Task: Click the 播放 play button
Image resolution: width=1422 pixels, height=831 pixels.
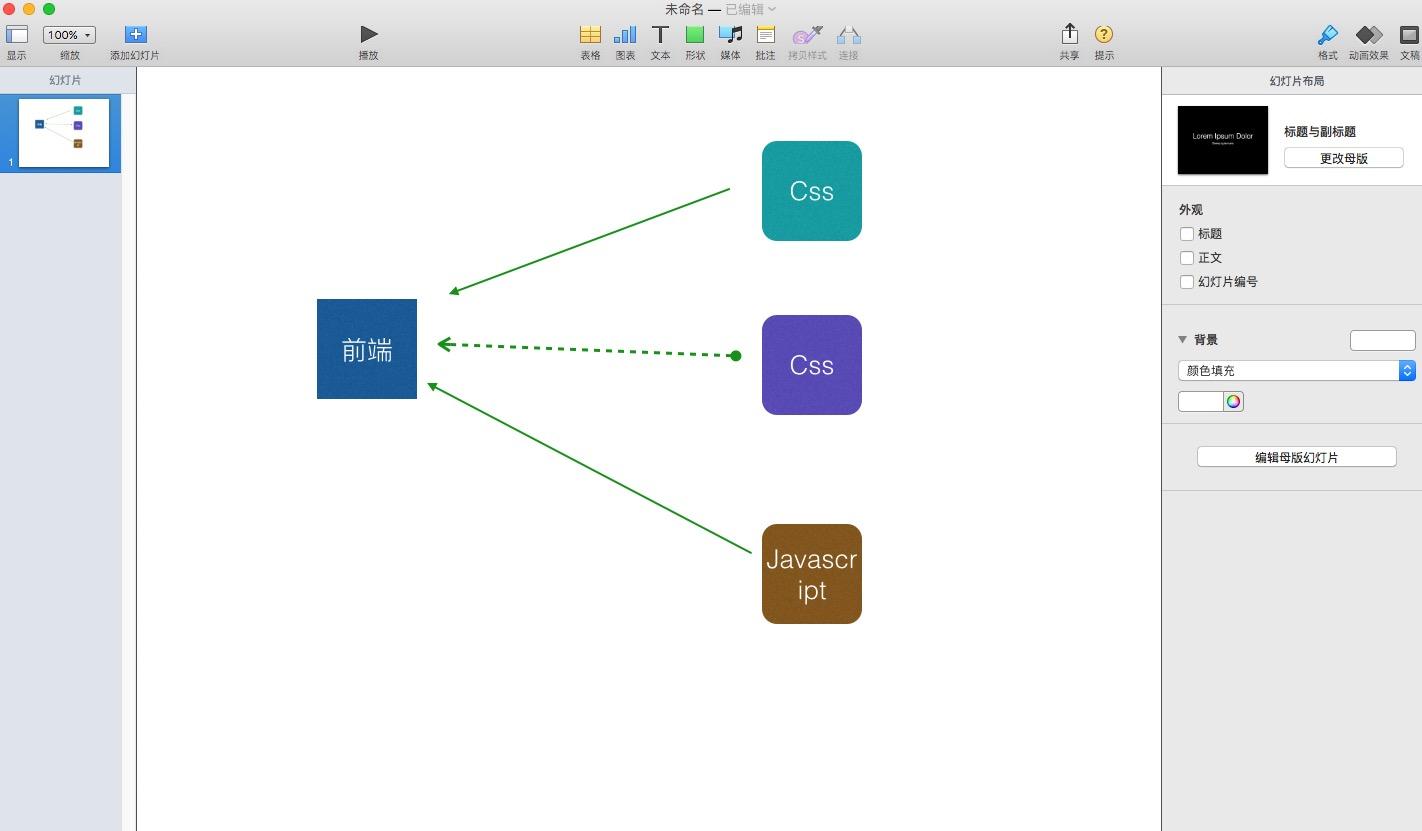Action: click(x=368, y=32)
